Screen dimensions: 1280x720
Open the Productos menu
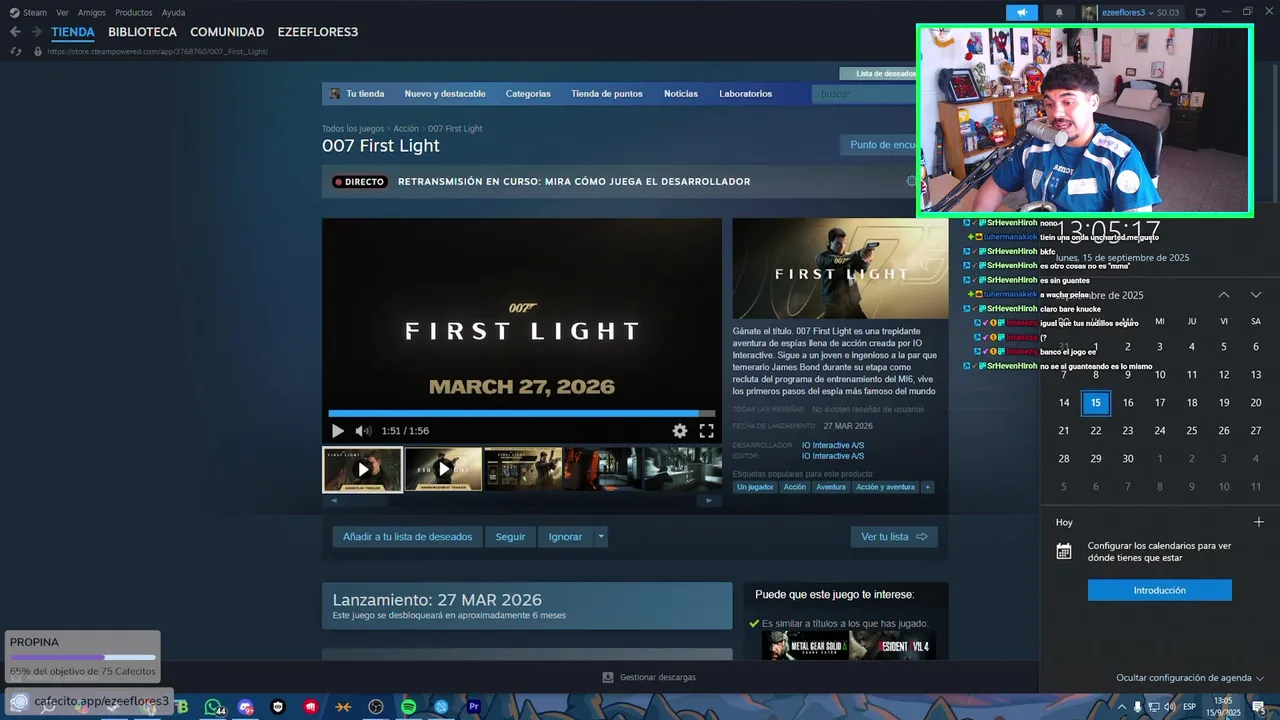coord(134,13)
